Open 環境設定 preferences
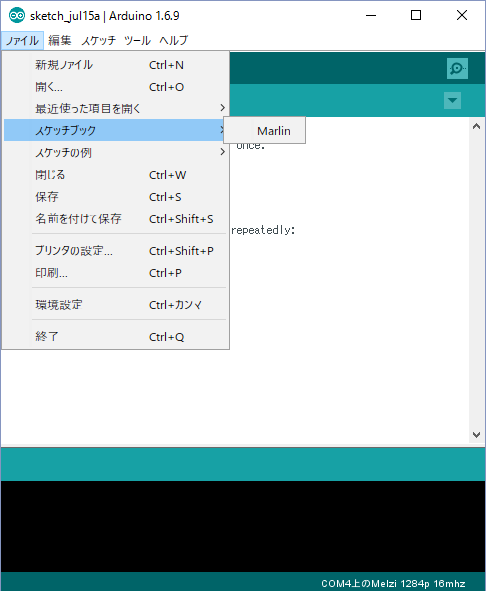 tap(116, 305)
